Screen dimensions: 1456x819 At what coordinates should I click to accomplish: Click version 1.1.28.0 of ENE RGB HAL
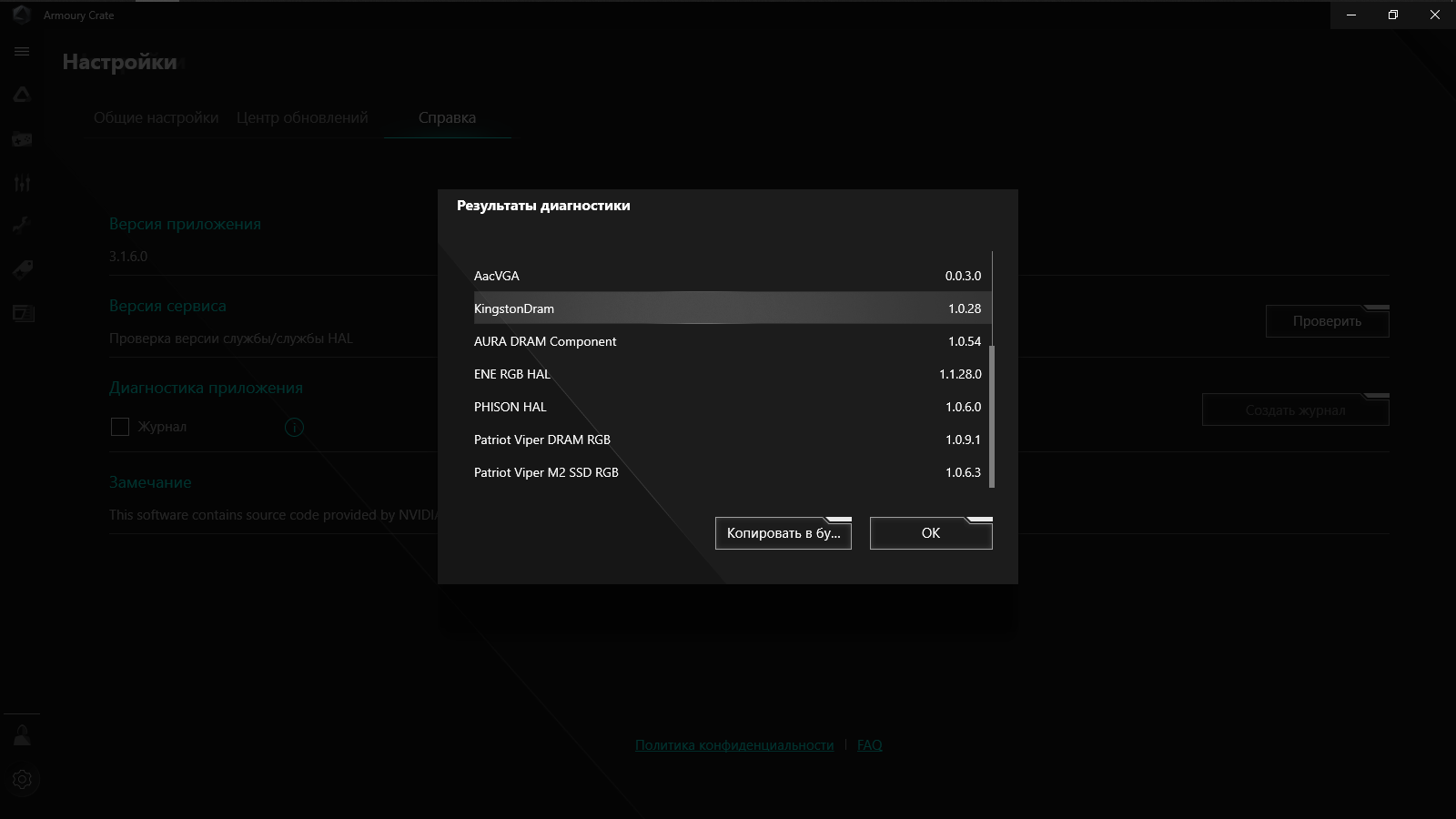960,374
